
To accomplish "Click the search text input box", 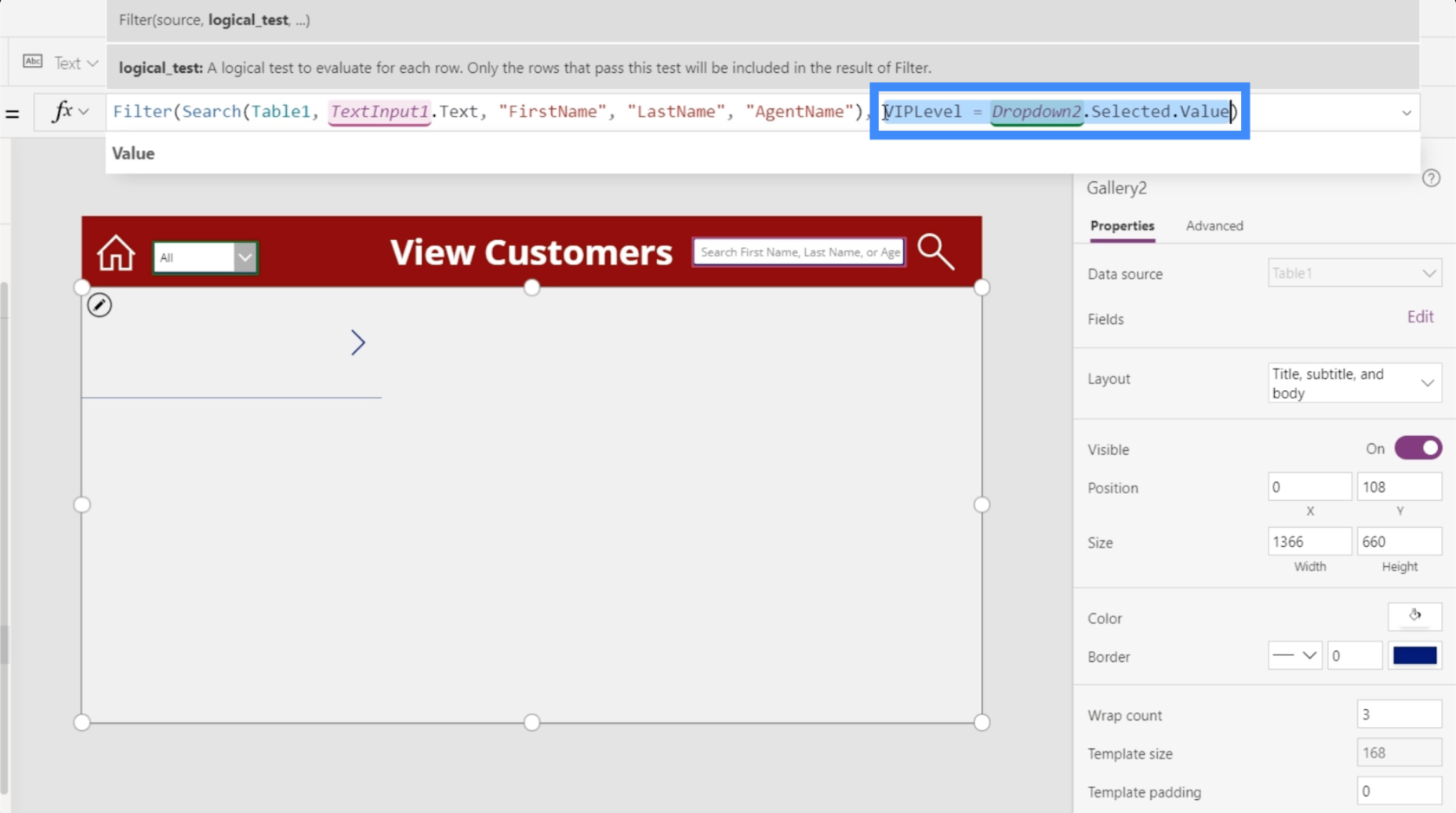I will click(799, 252).
